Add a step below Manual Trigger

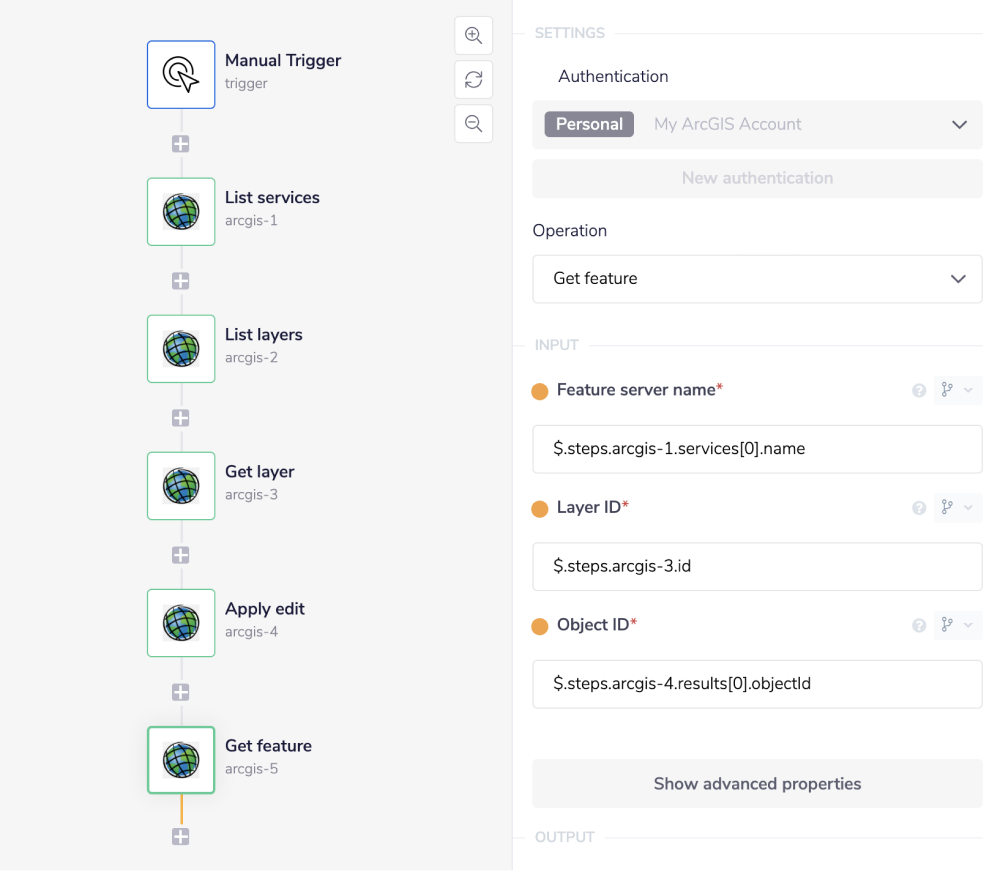(181, 144)
